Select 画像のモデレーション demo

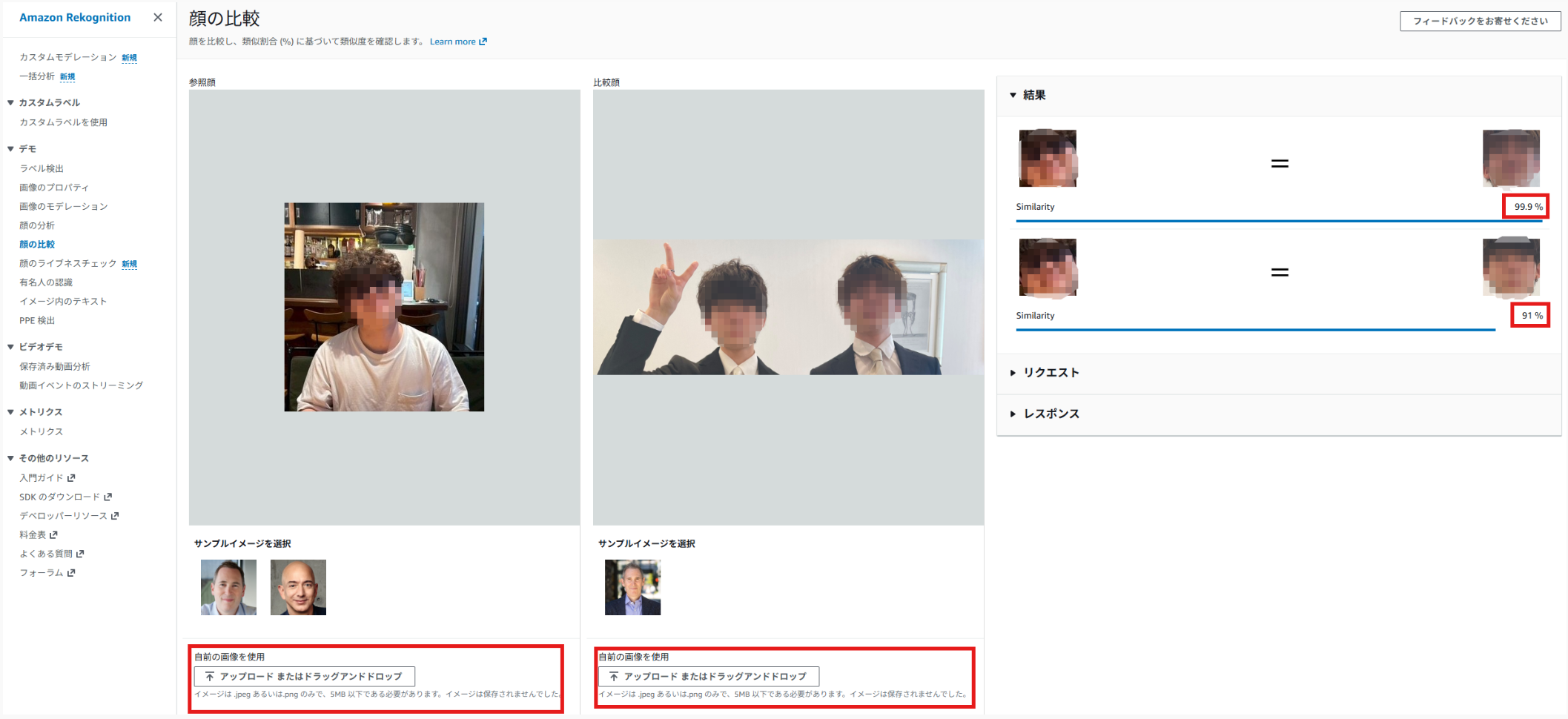pyautogui.click(x=64, y=206)
